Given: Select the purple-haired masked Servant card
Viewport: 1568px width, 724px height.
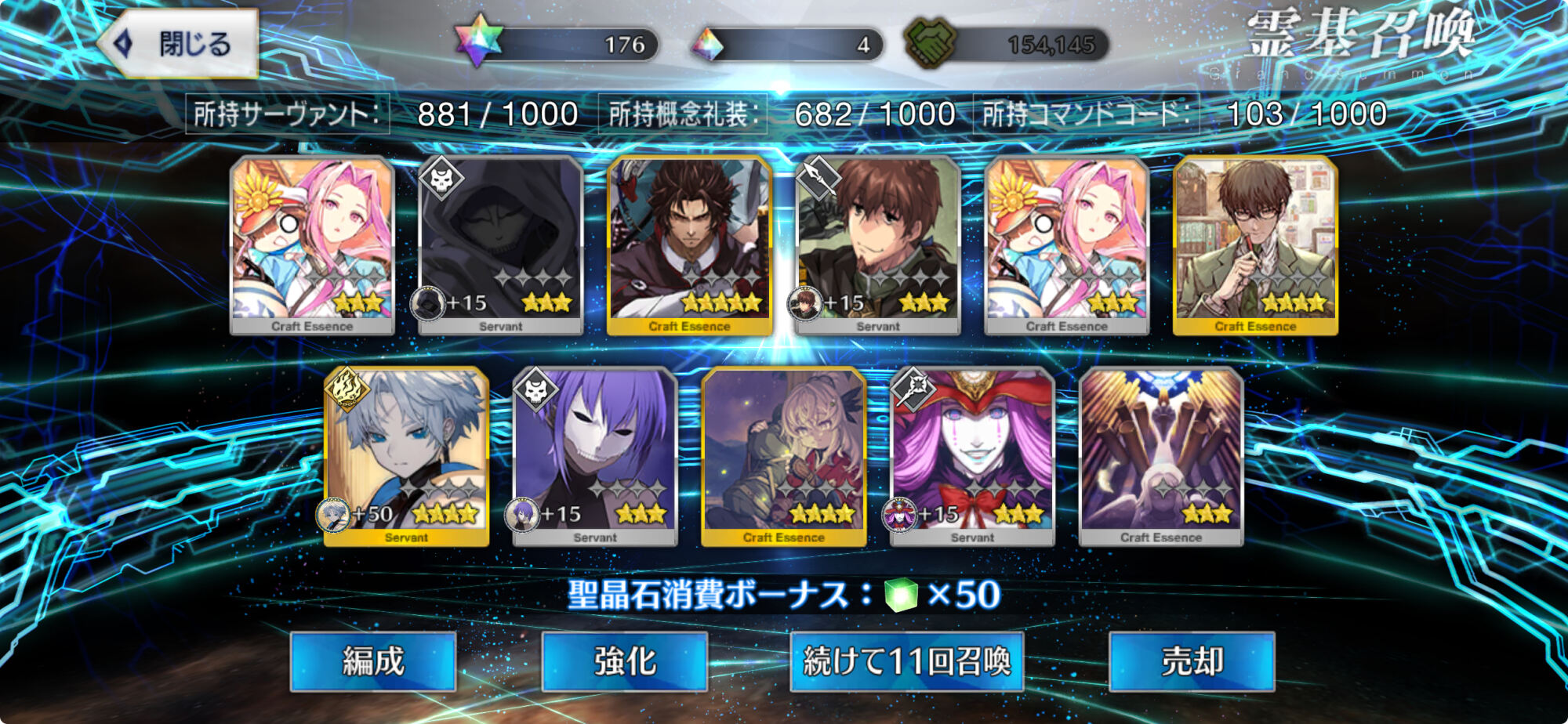Looking at the screenshot, I should click(595, 457).
